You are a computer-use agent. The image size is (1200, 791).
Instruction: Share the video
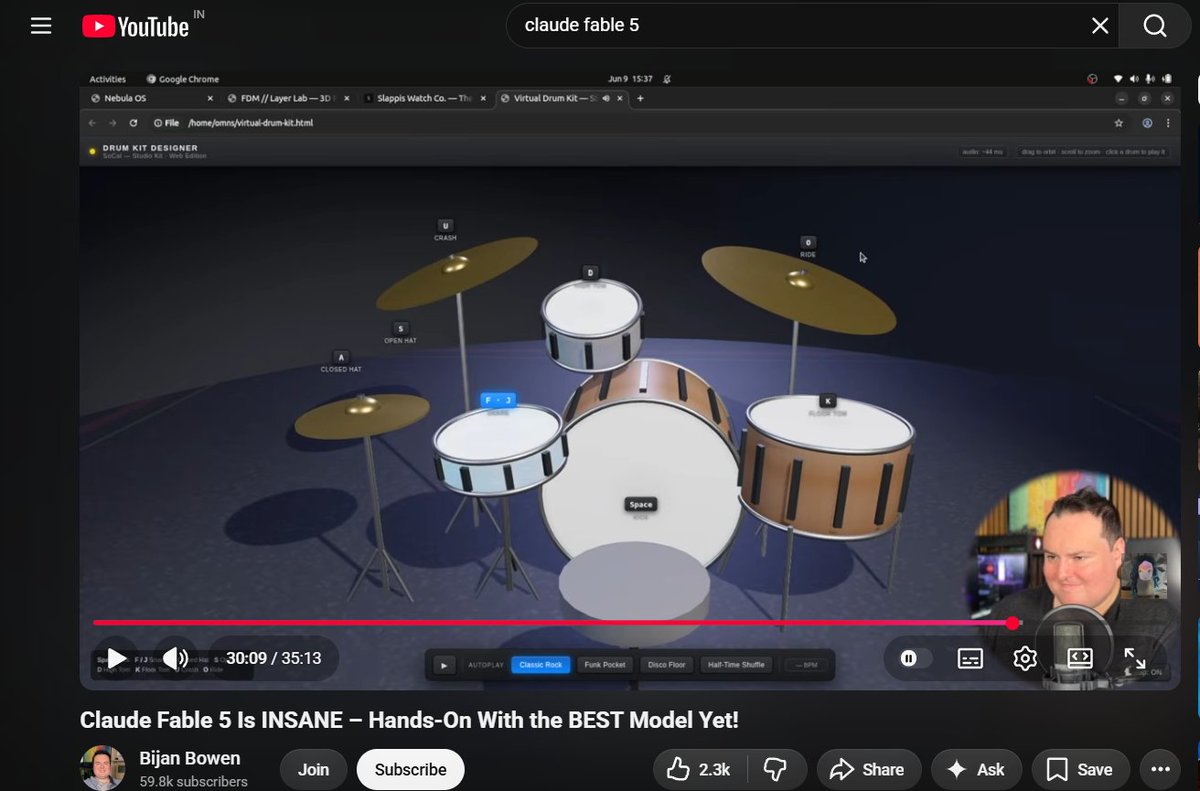868,769
